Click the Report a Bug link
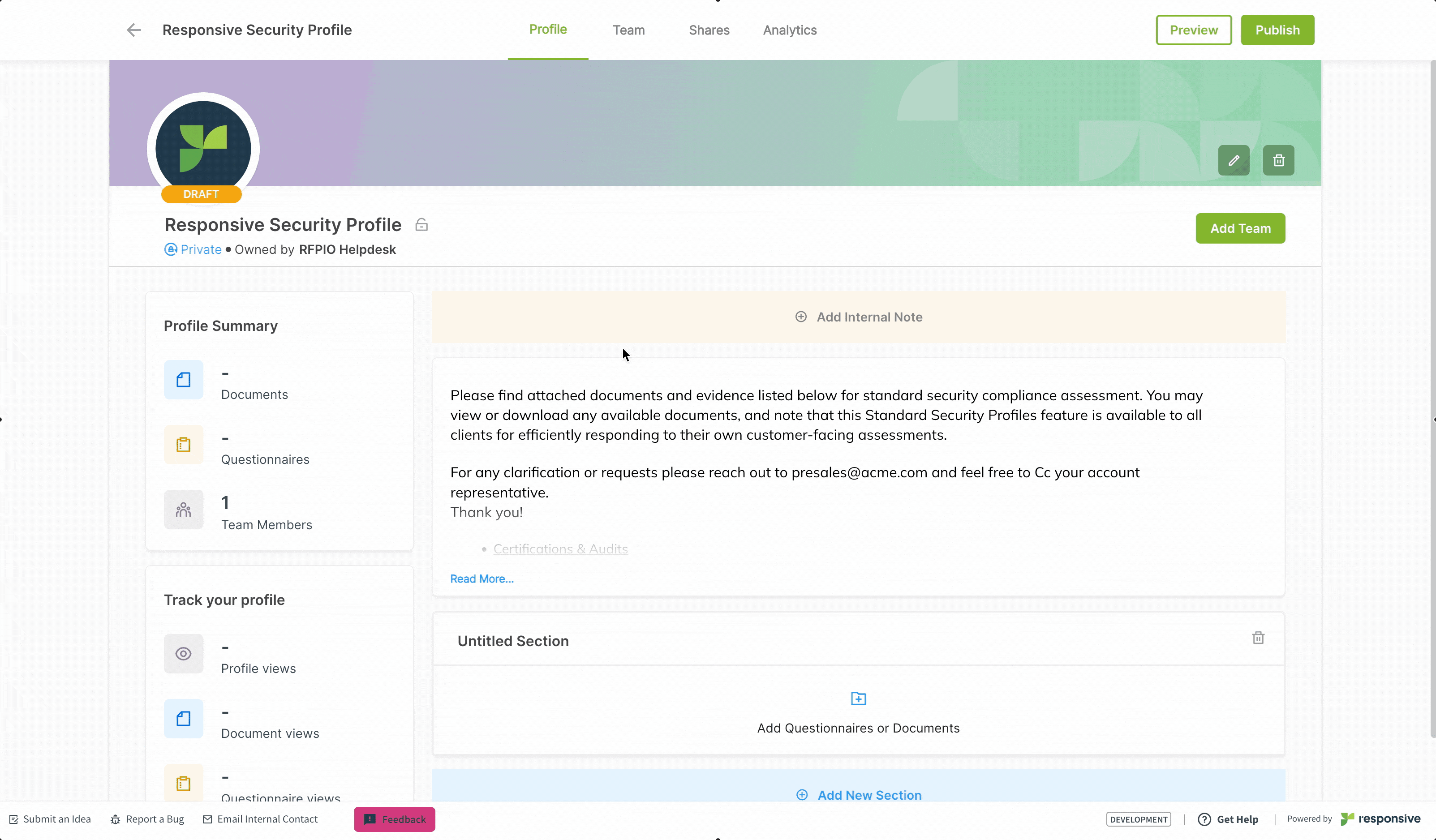1436x840 pixels. pos(155,819)
